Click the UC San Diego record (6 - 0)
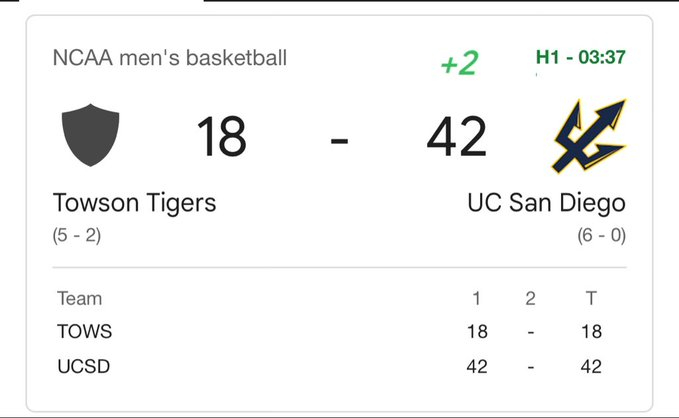 [x=601, y=237]
